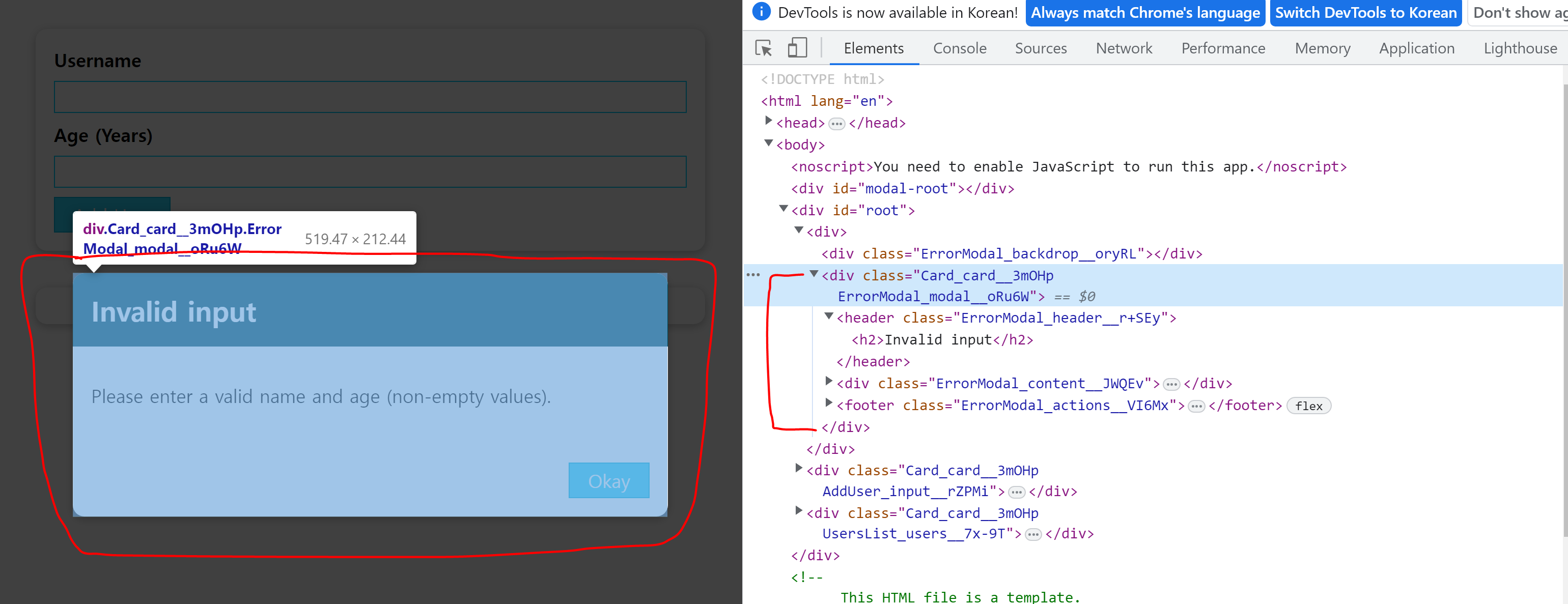Select the modal-root div node
1568x604 pixels.
coord(902,189)
